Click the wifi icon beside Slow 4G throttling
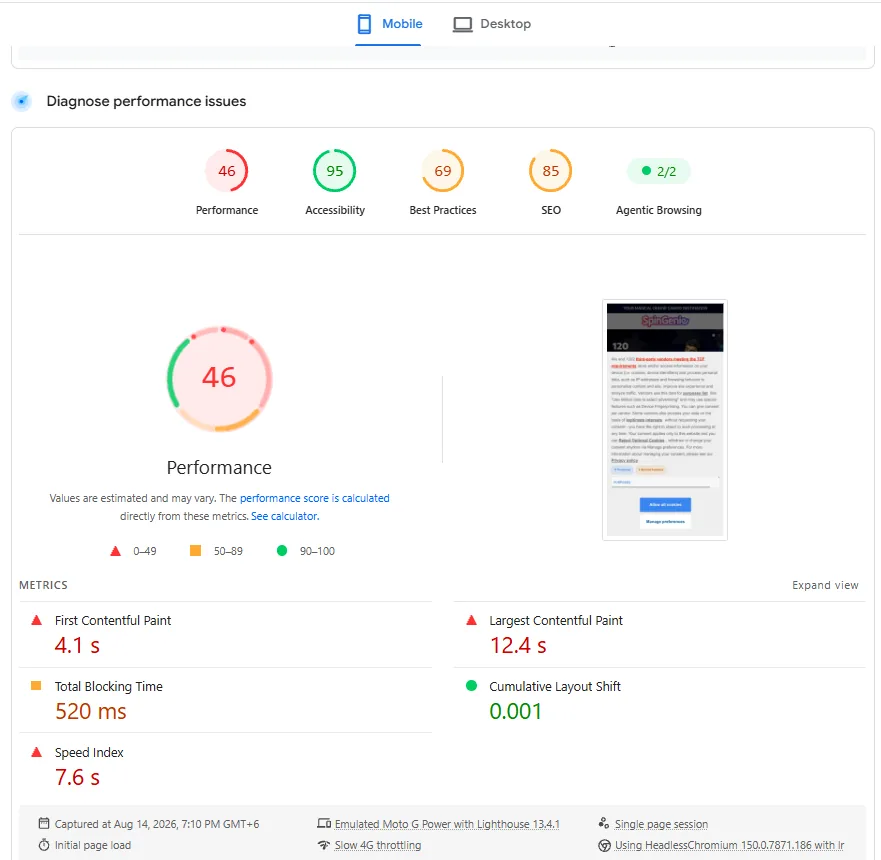The height and width of the screenshot is (860, 881). (x=324, y=845)
